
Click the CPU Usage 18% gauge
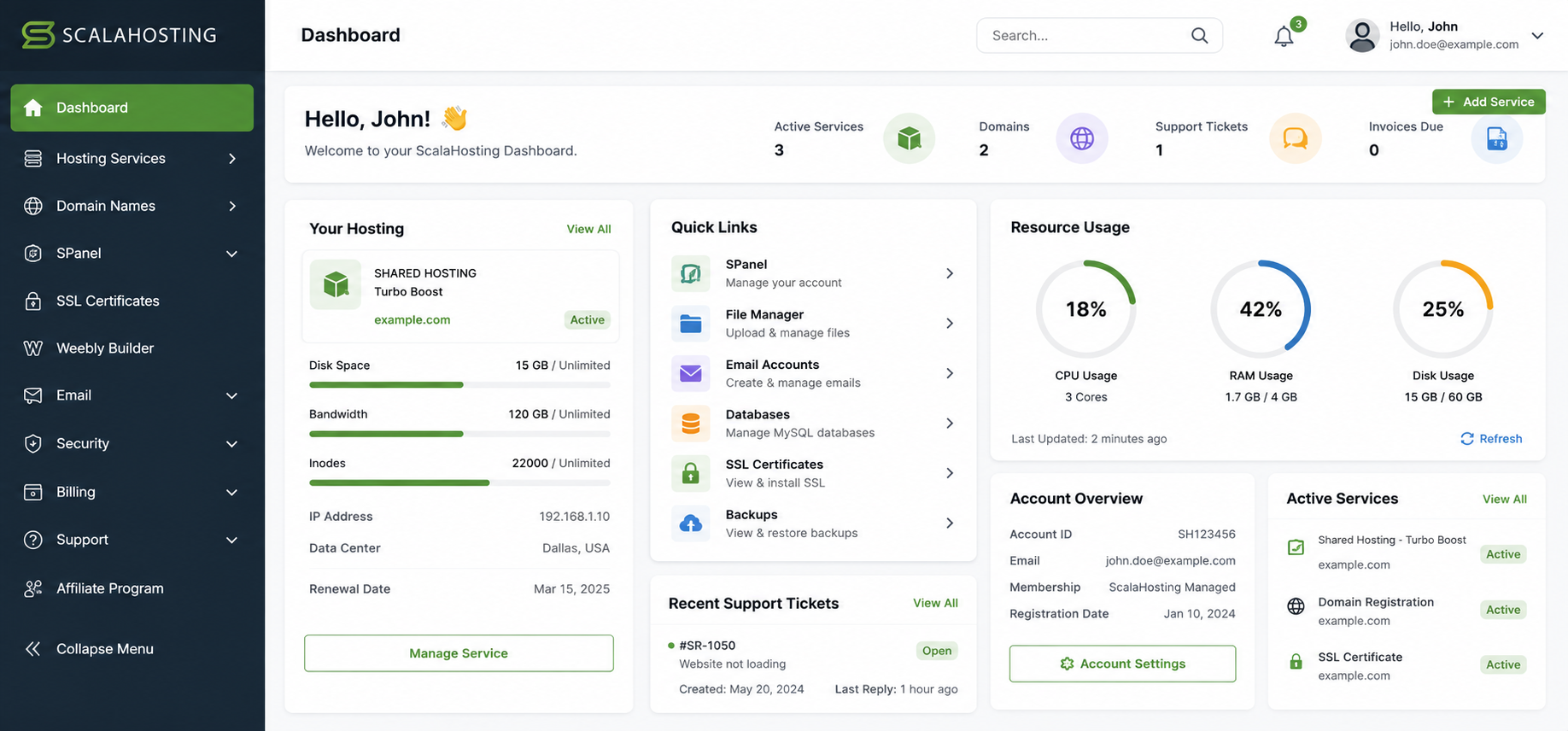tap(1085, 309)
